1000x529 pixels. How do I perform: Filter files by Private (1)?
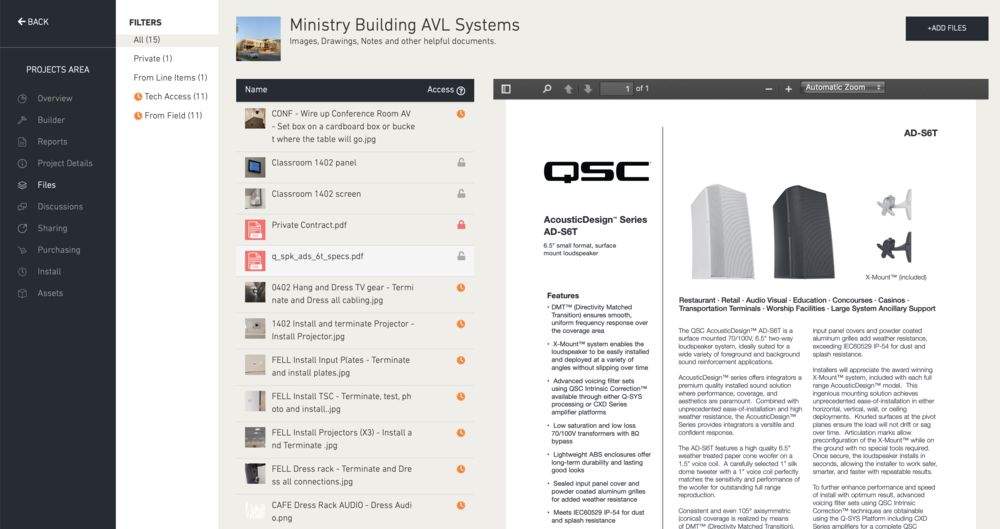coord(152,58)
